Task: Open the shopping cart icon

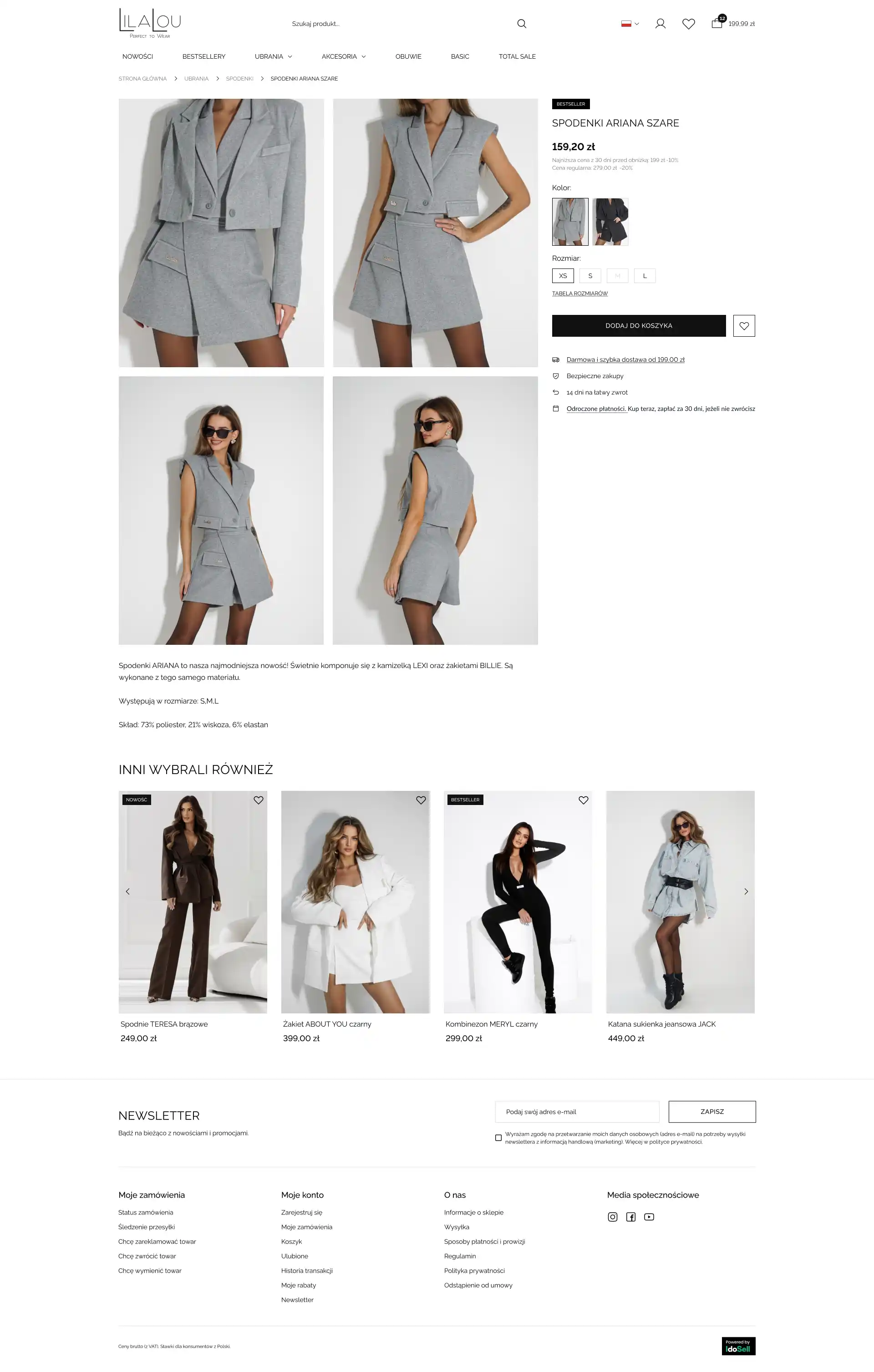Action: coord(717,23)
